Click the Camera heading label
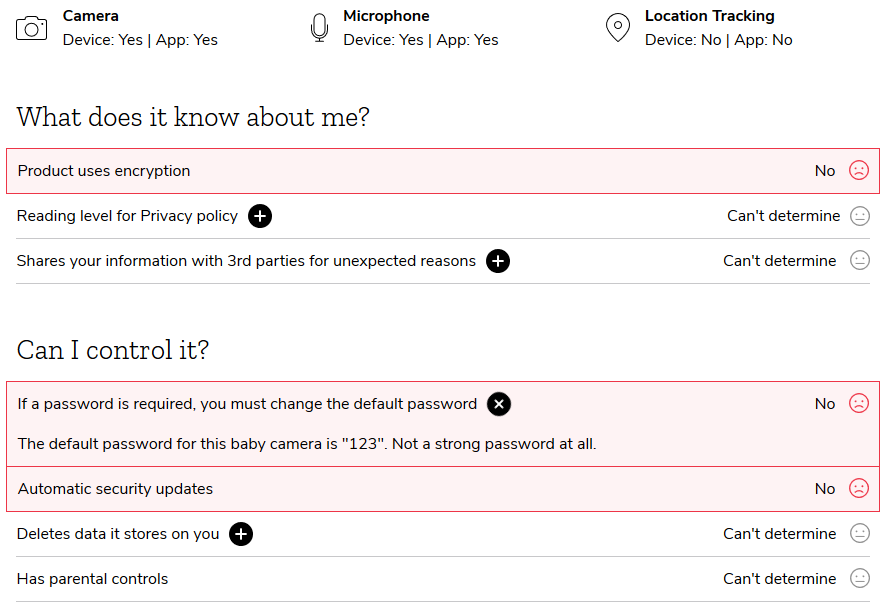 click(x=91, y=16)
